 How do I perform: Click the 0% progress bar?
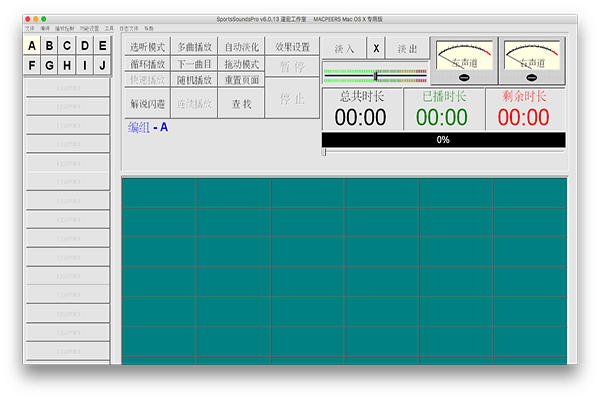tap(443, 140)
